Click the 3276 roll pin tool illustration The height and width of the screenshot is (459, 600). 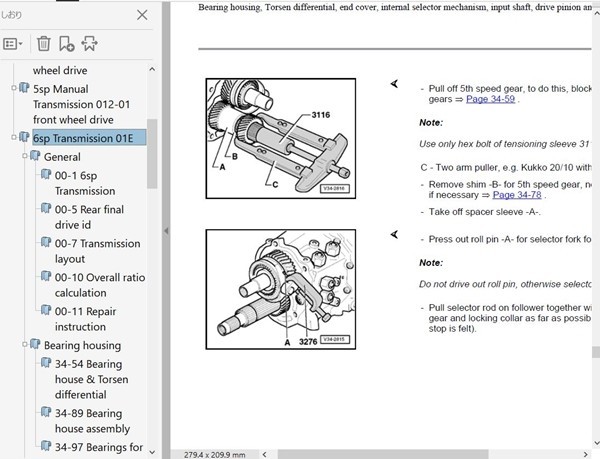[280, 290]
